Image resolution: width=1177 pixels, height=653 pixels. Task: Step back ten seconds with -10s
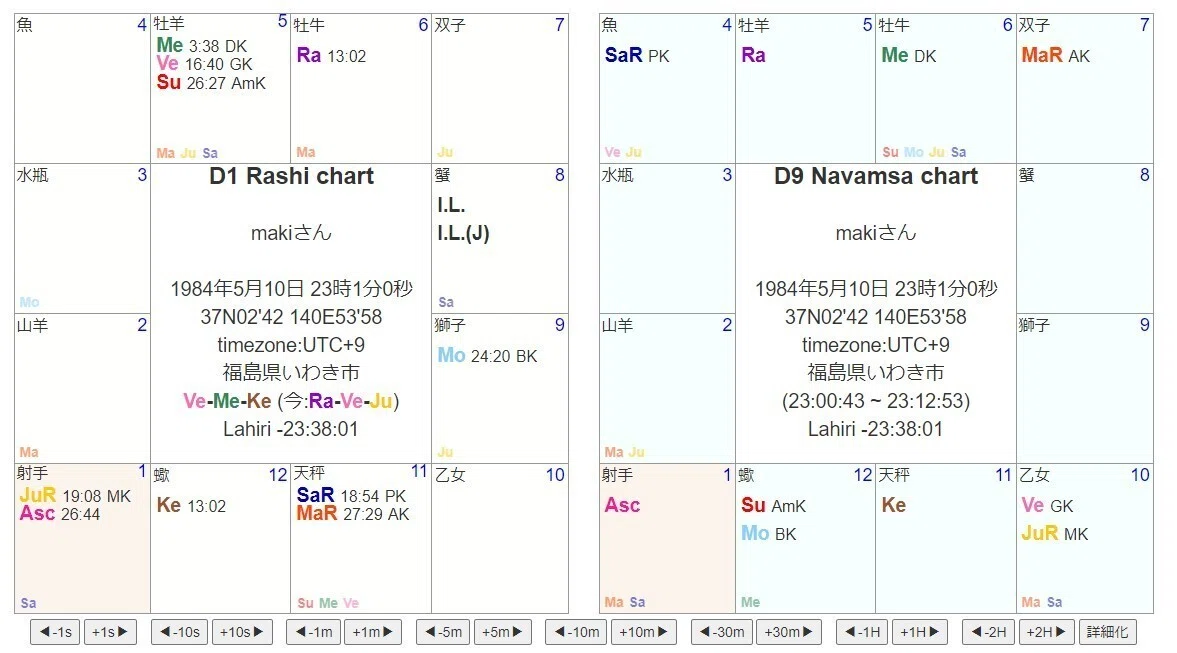tap(180, 632)
